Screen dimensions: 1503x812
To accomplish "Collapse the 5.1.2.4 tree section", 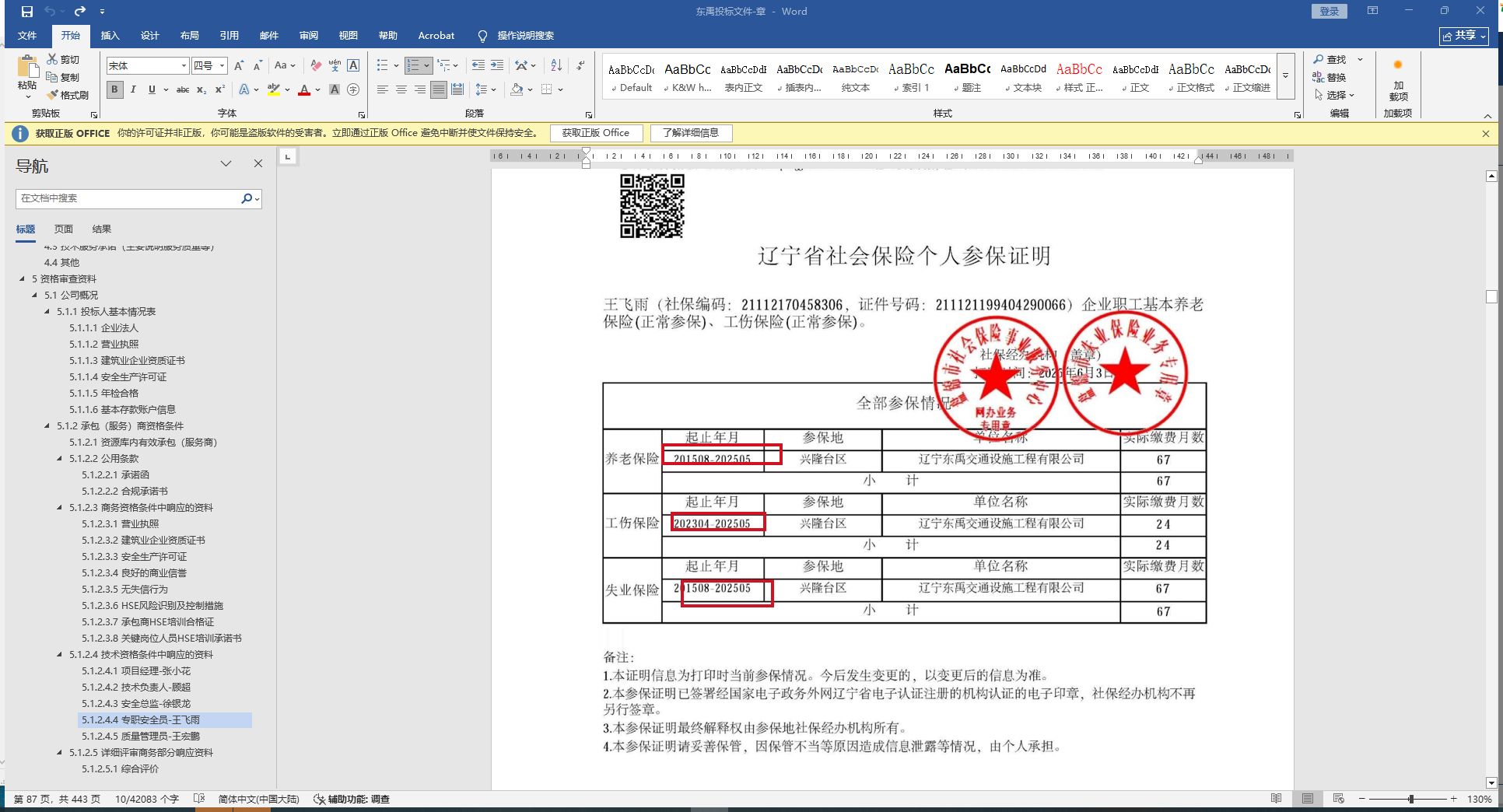I will click(60, 655).
